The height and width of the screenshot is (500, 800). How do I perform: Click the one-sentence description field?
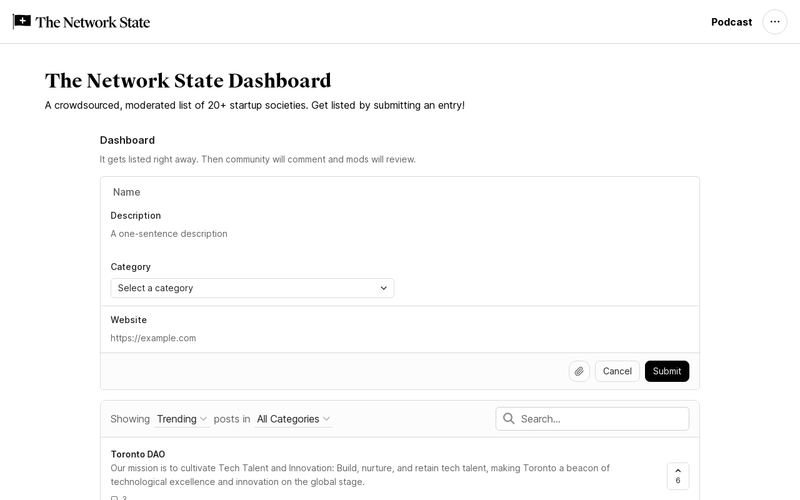399,234
